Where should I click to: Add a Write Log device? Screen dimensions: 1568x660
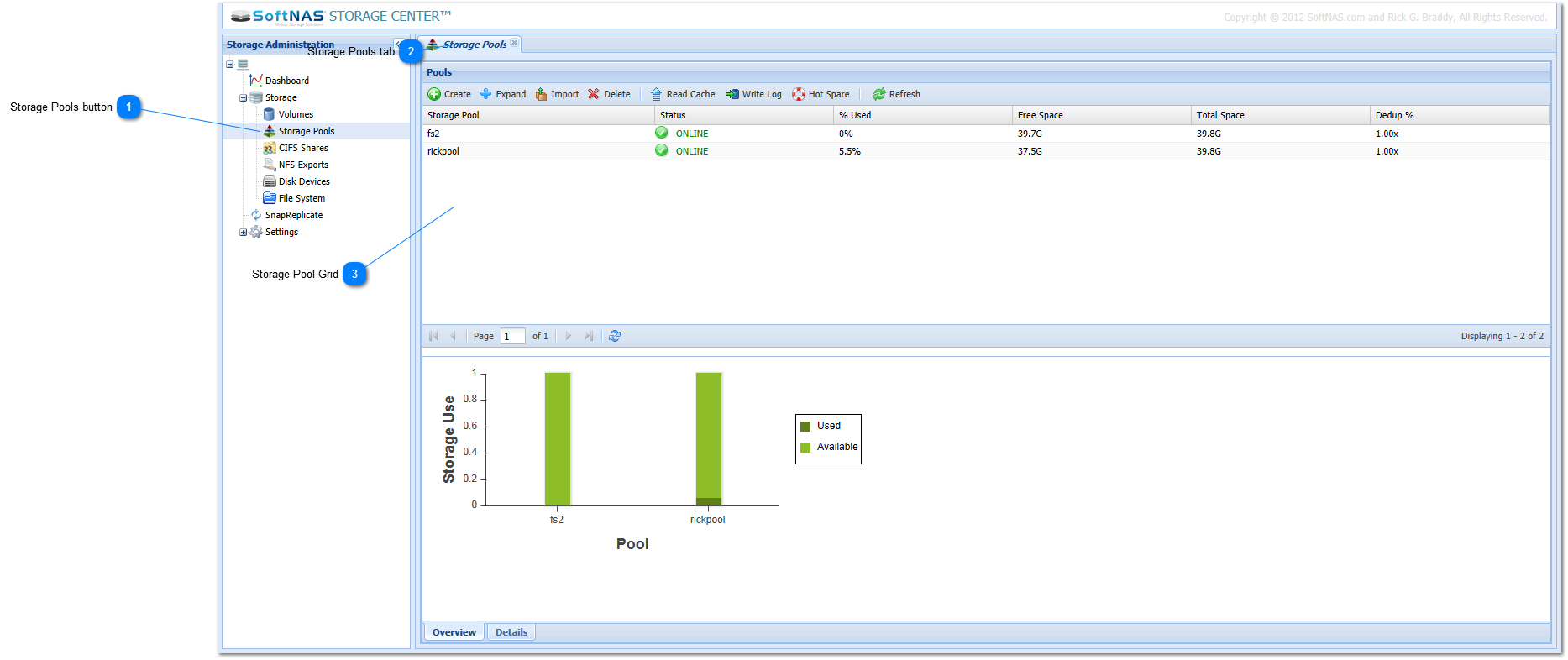753,94
